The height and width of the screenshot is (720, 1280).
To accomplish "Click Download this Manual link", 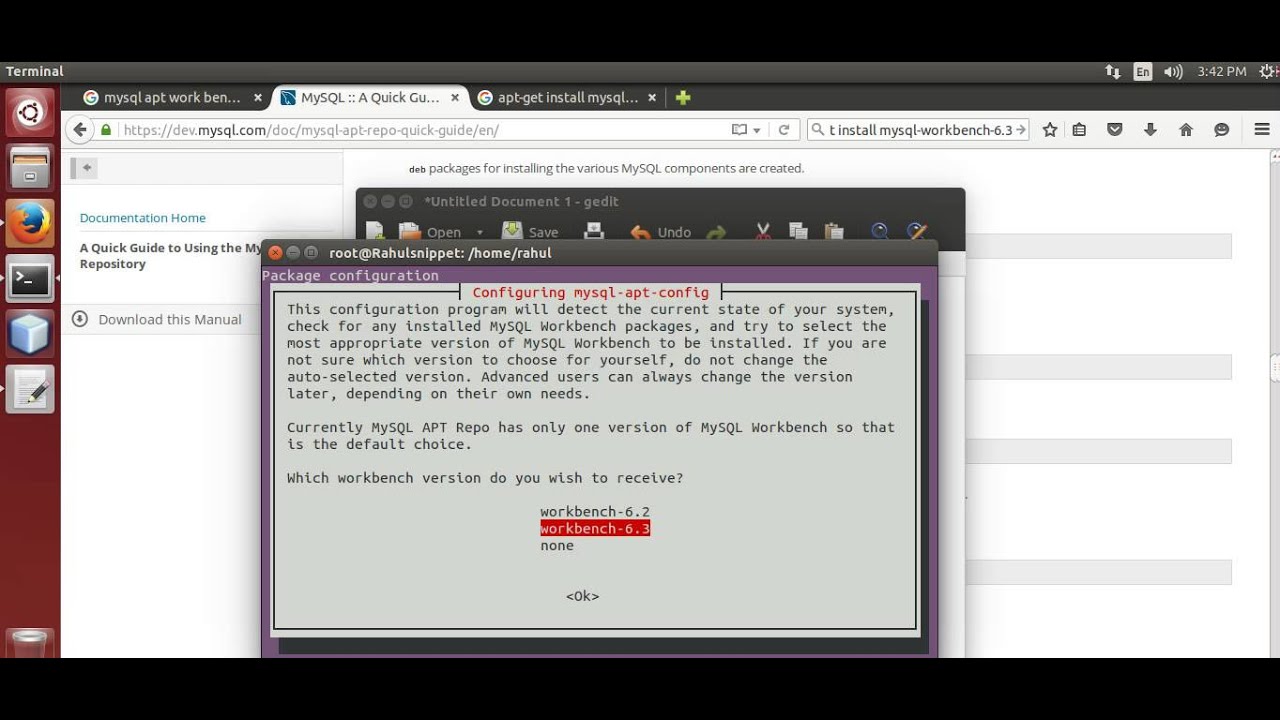I will pos(170,320).
